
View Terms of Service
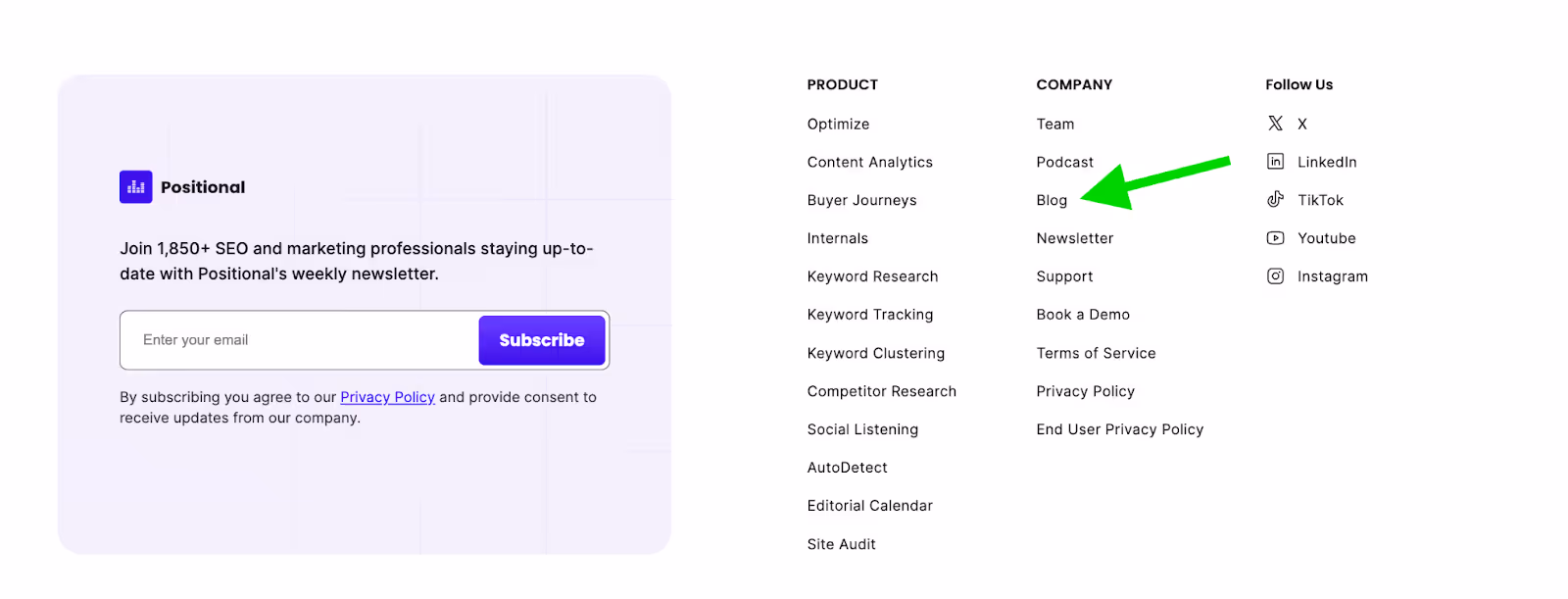[1096, 353]
